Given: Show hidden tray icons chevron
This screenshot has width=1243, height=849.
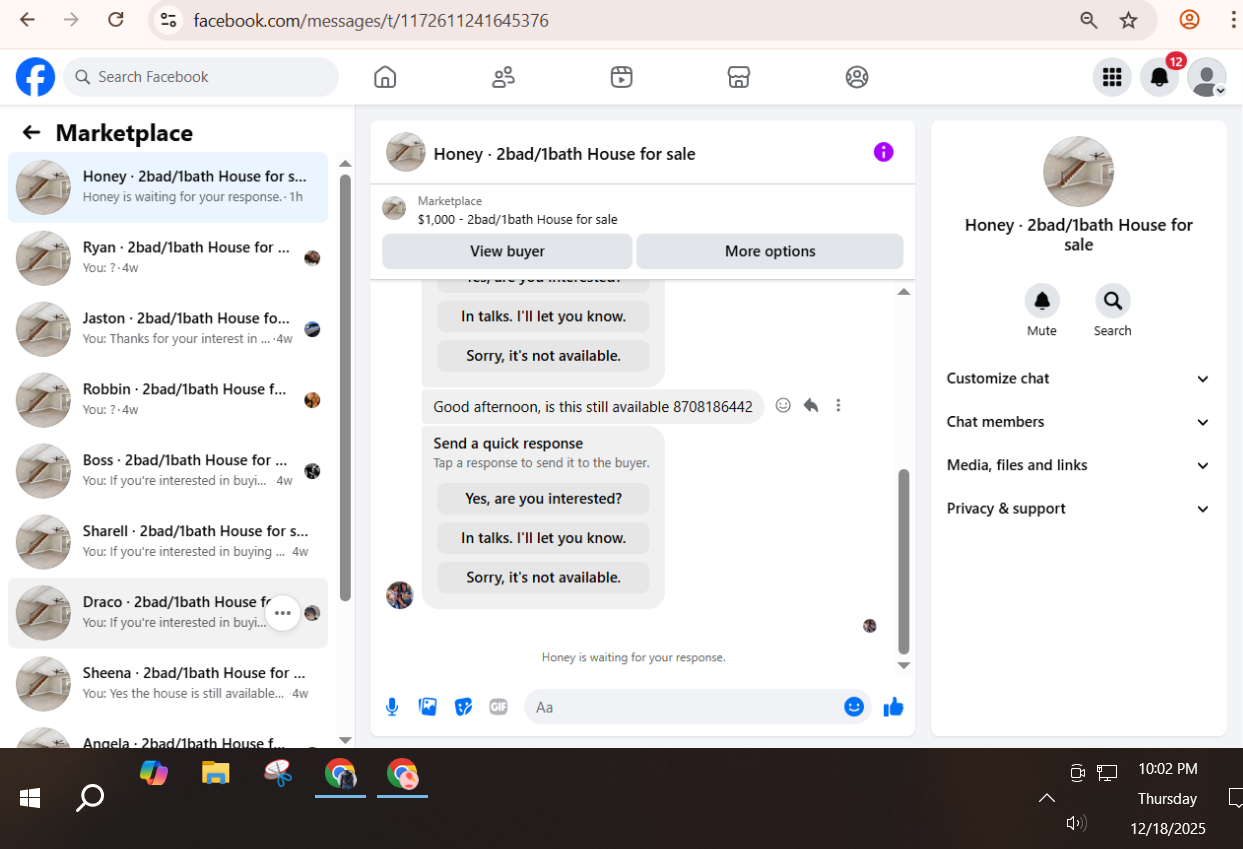Looking at the screenshot, I should 1046,798.
